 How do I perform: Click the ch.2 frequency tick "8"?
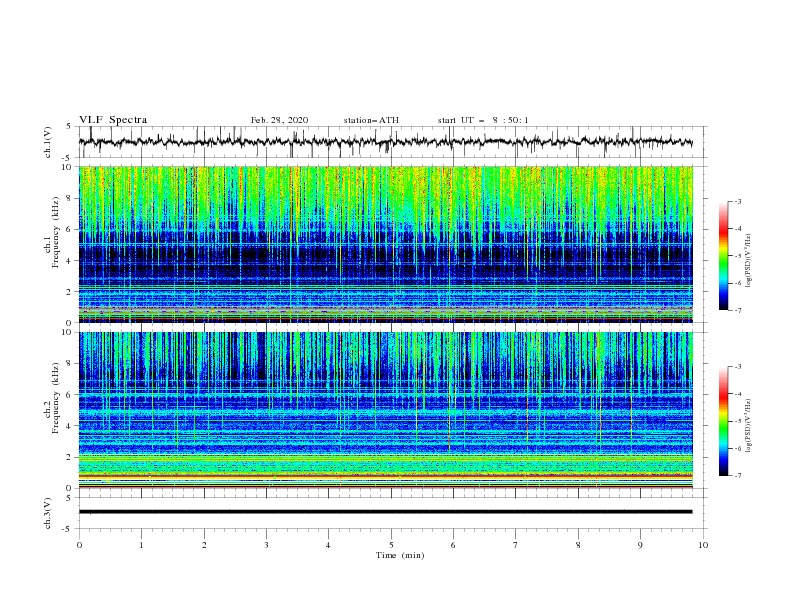(70, 364)
